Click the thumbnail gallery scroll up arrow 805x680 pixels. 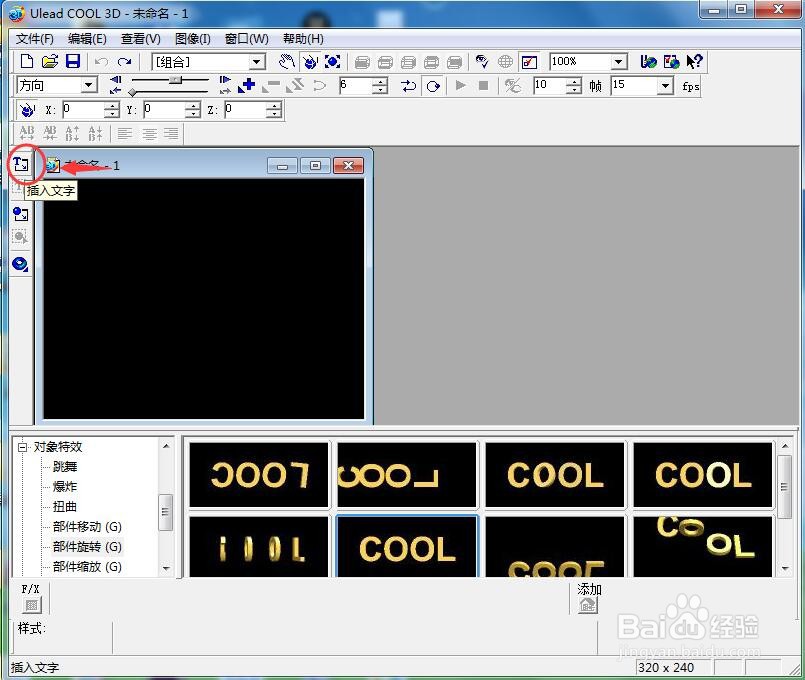[x=784, y=446]
